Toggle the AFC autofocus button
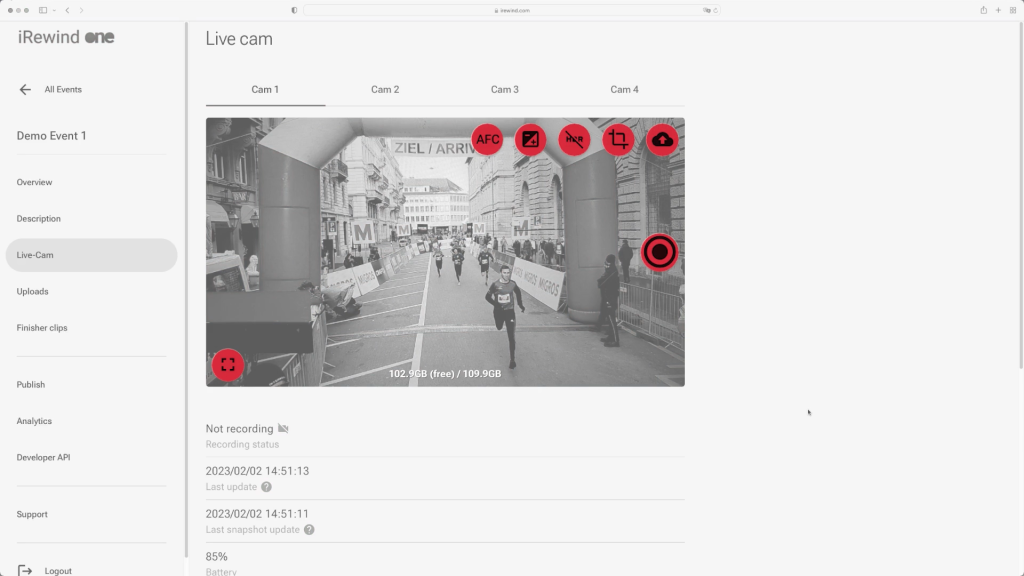This screenshot has height=576, width=1024. click(487, 140)
